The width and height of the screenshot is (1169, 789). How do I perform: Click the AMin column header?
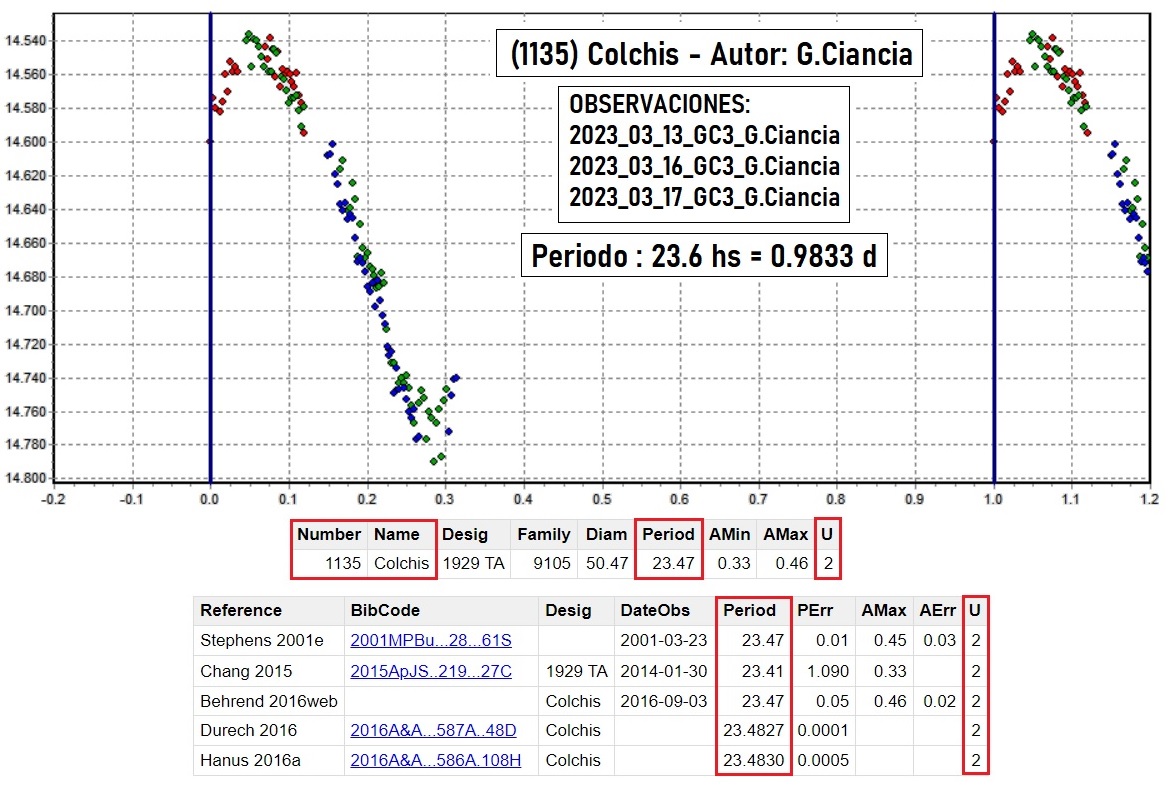pyautogui.click(x=729, y=534)
